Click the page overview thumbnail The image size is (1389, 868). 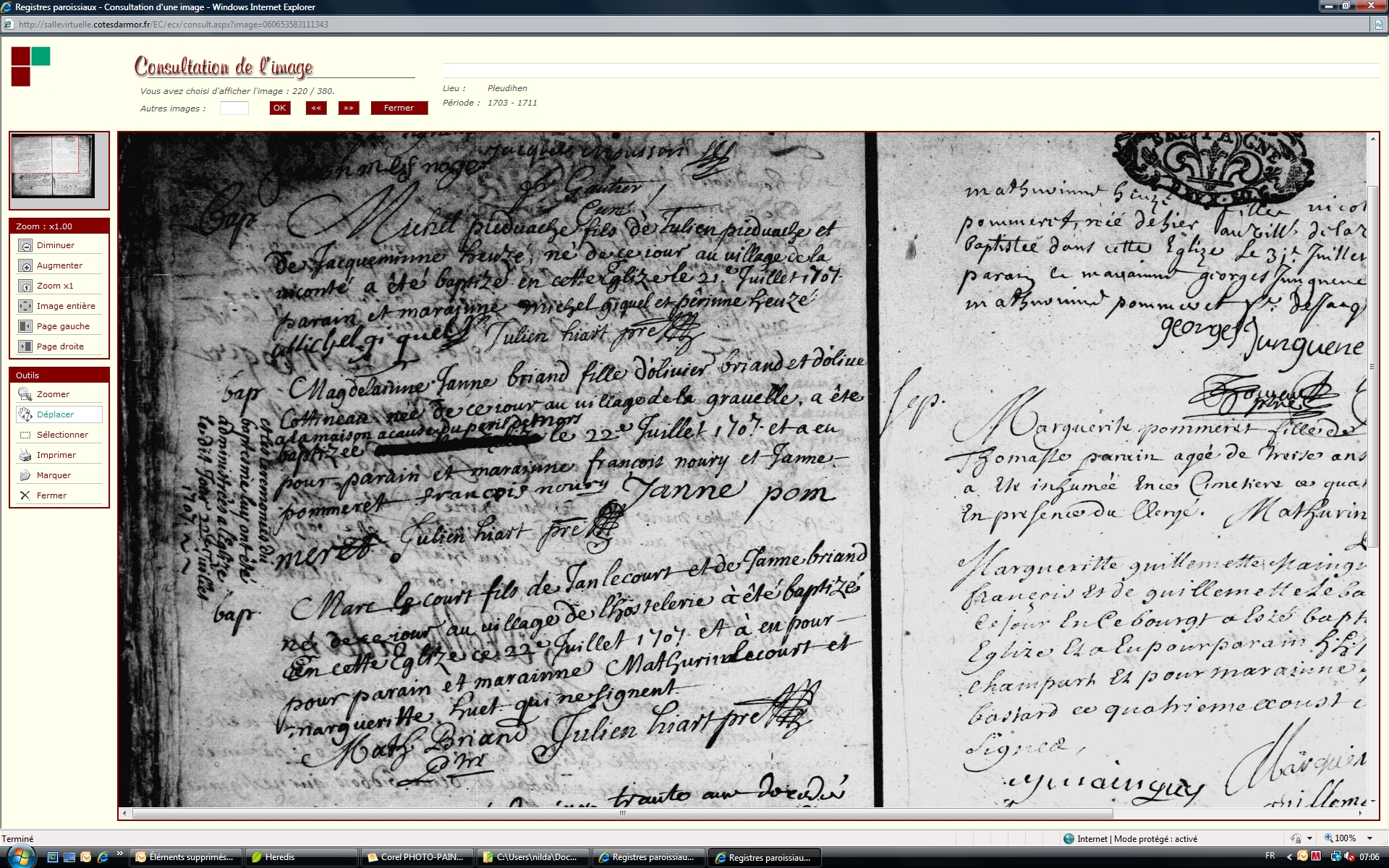pos(53,166)
